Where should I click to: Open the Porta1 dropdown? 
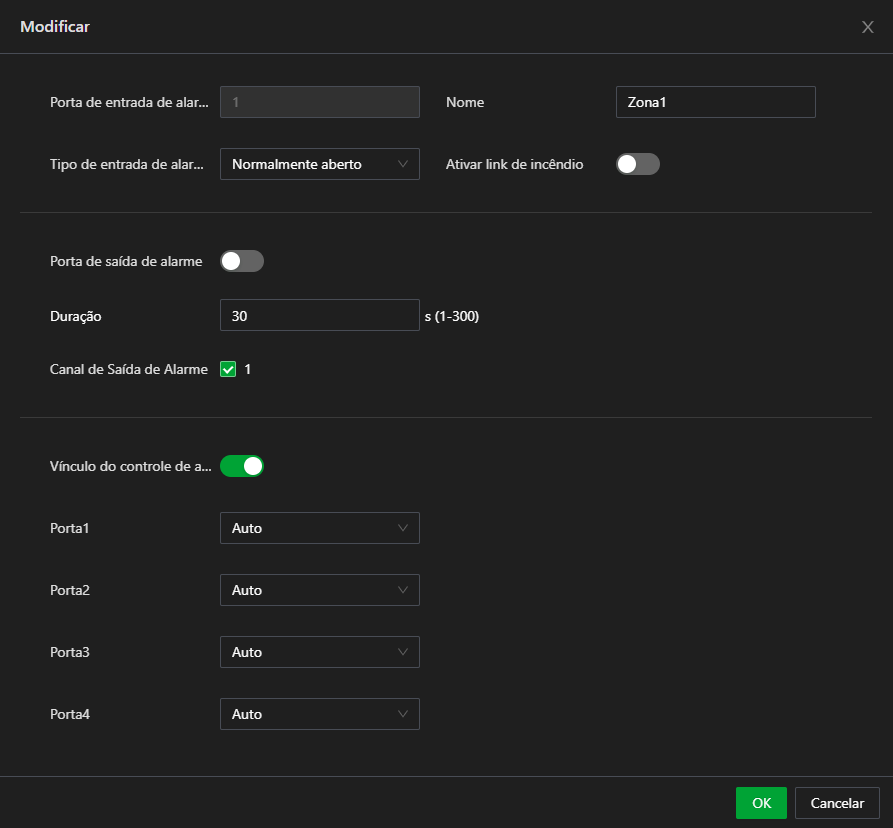[319, 528]
